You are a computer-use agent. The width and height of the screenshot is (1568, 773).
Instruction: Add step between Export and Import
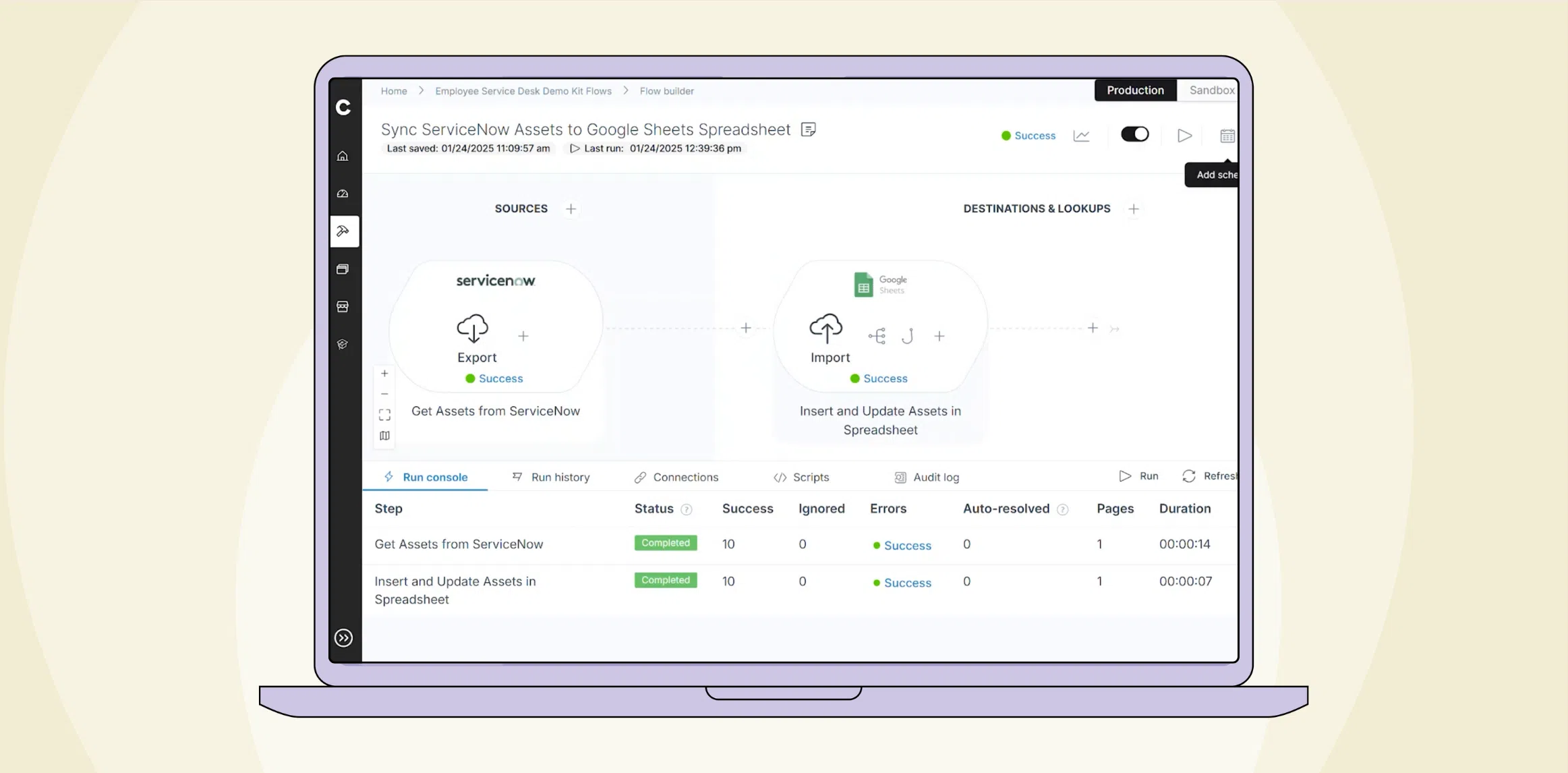click(746, 328)
